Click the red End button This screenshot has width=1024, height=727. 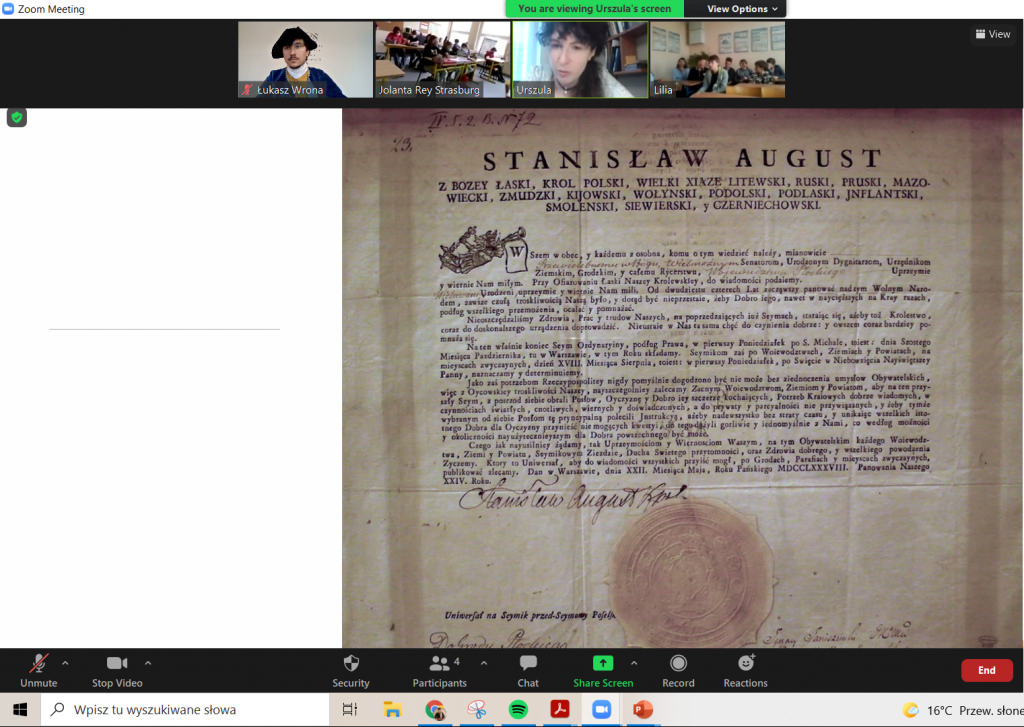[986, 670]
